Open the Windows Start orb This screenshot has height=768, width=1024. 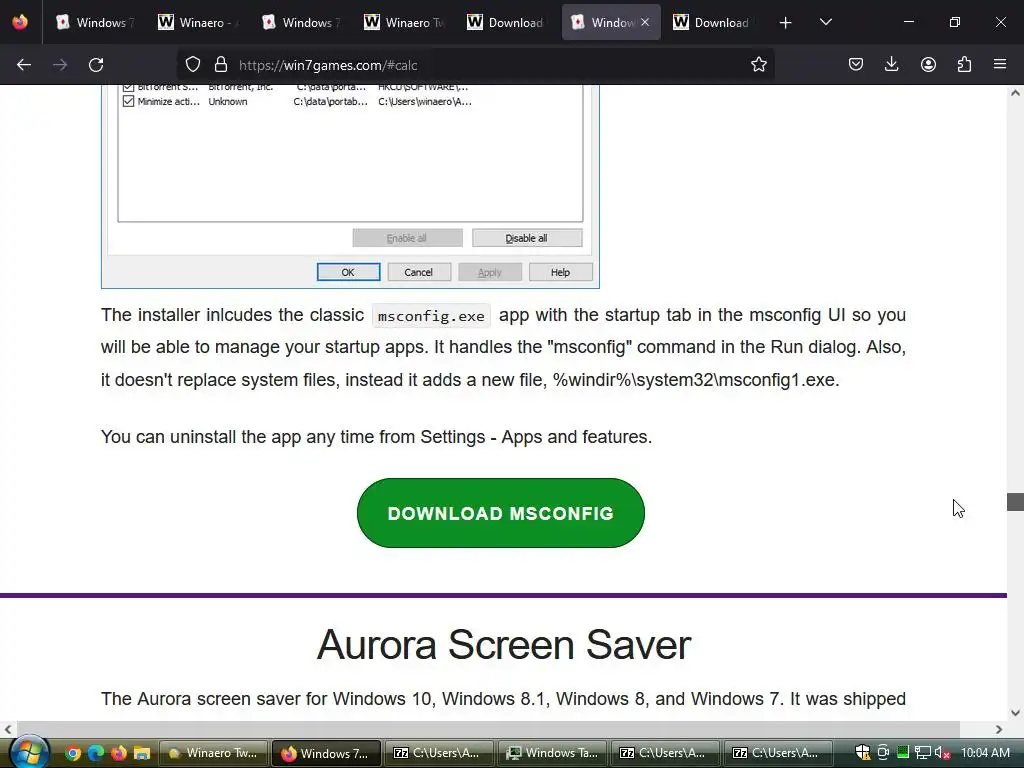[x=29, y=752]
